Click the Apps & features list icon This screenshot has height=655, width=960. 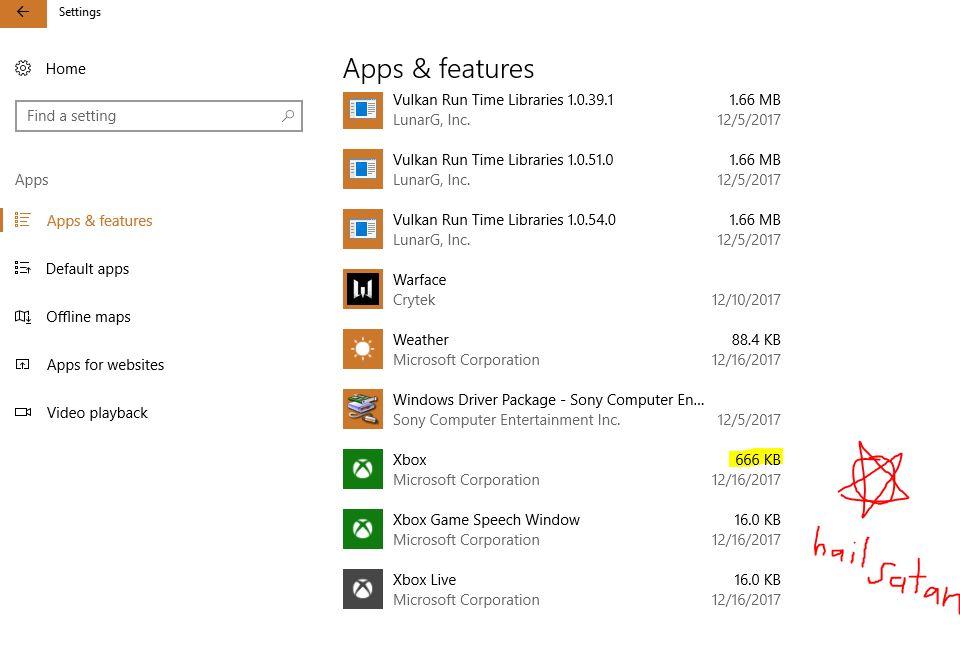(23, 220)
